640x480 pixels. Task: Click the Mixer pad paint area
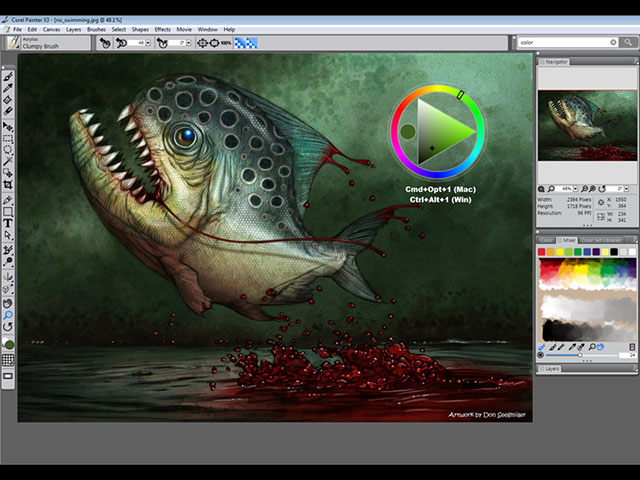tap(587, 300)
